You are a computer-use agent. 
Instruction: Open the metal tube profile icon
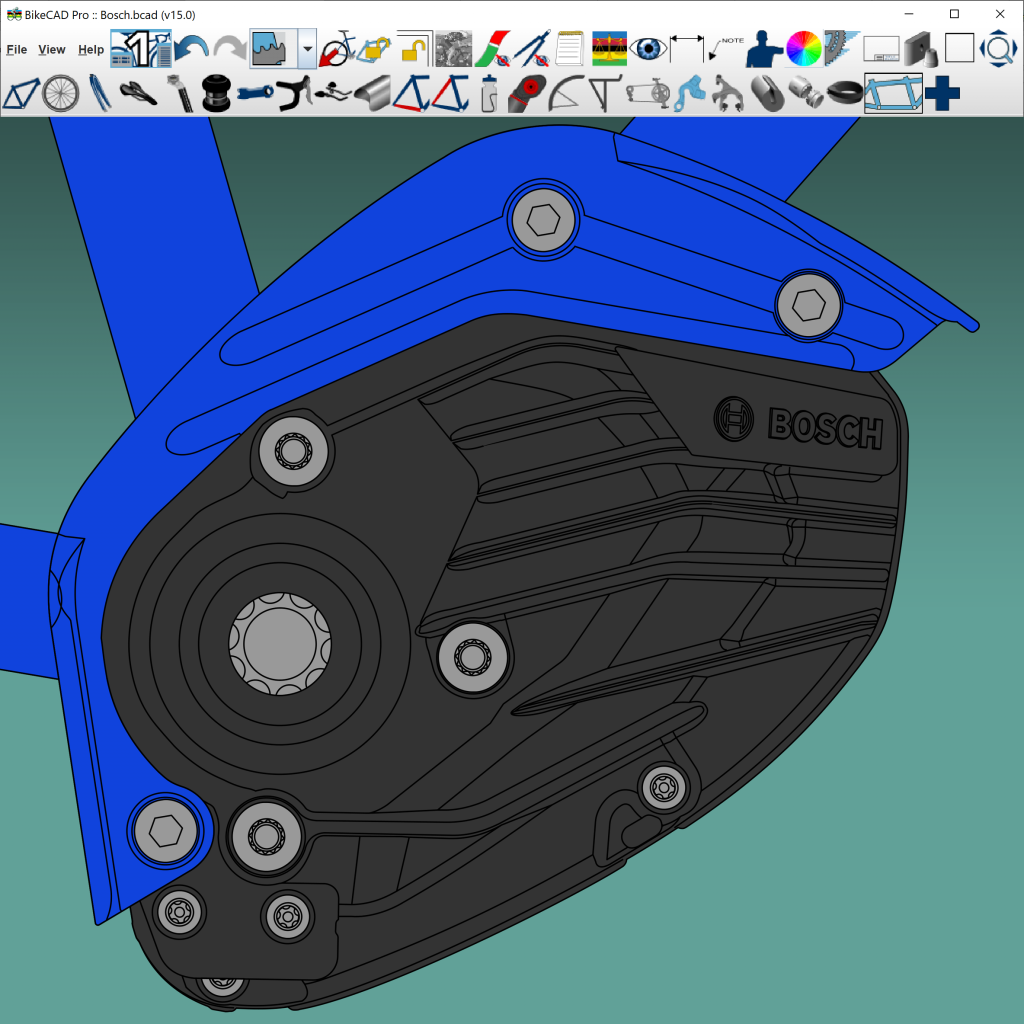[372, 94]
